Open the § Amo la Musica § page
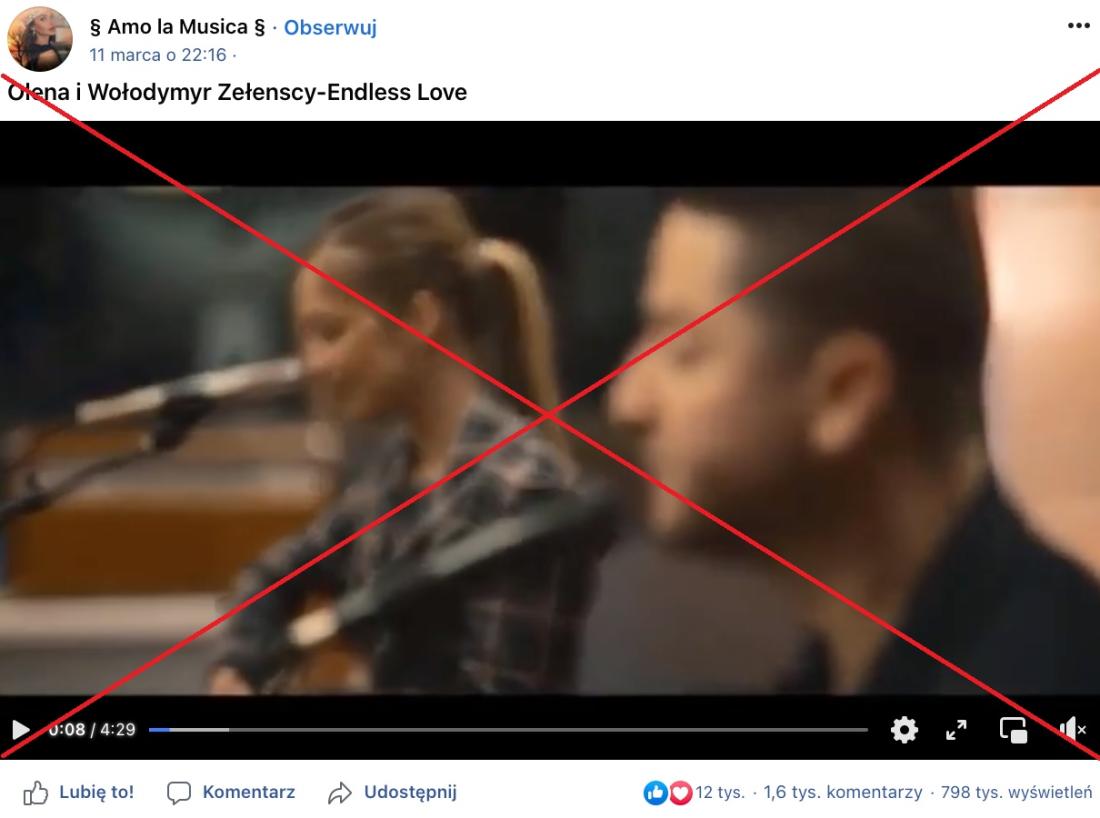 [177, 27]
